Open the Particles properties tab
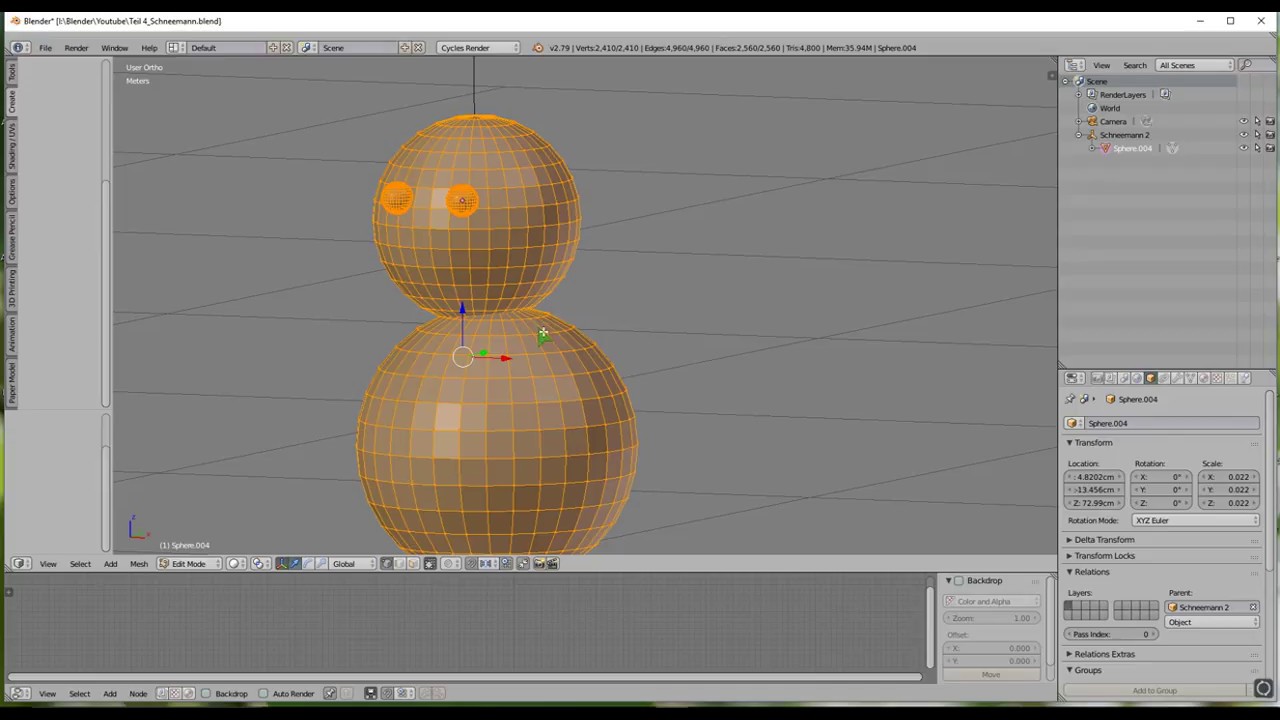The height and width of the screenshot is (720, 1280). point(1231,378)
